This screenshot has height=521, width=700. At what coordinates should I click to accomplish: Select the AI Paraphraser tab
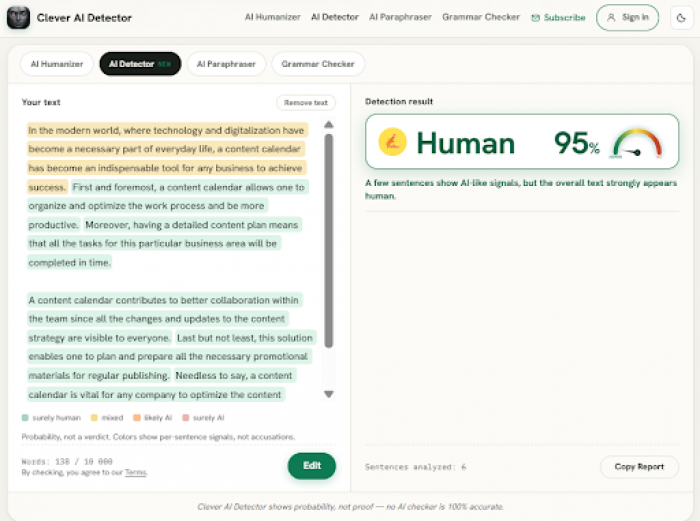pyautogui.click(x=226, y=64)
